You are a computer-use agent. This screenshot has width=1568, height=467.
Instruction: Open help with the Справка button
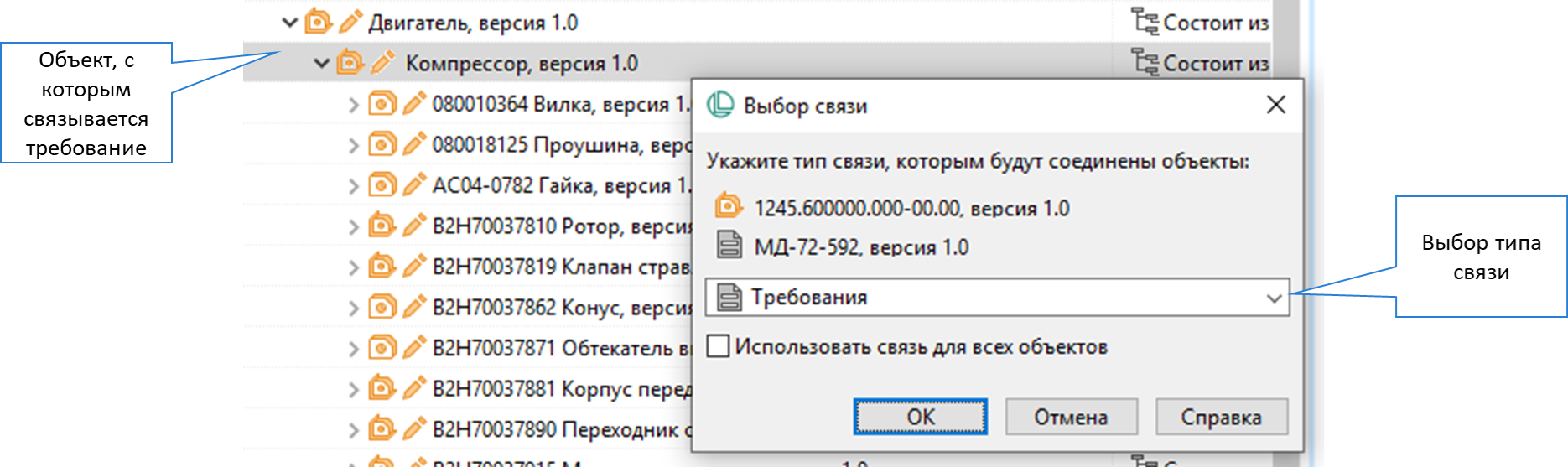coord(1221,417)
